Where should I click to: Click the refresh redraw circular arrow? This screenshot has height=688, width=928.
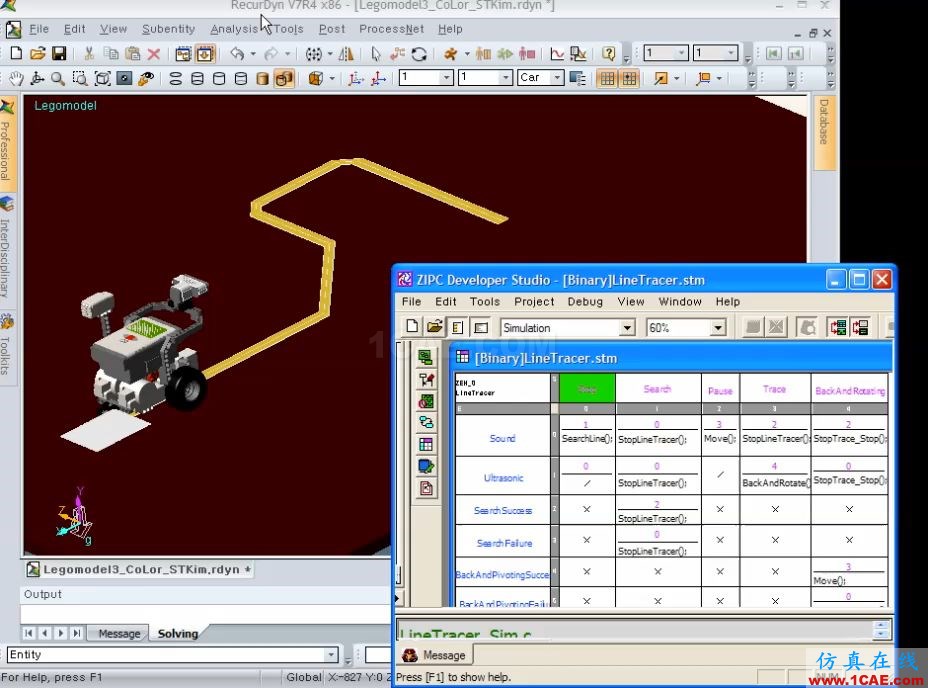pos(419,54)
